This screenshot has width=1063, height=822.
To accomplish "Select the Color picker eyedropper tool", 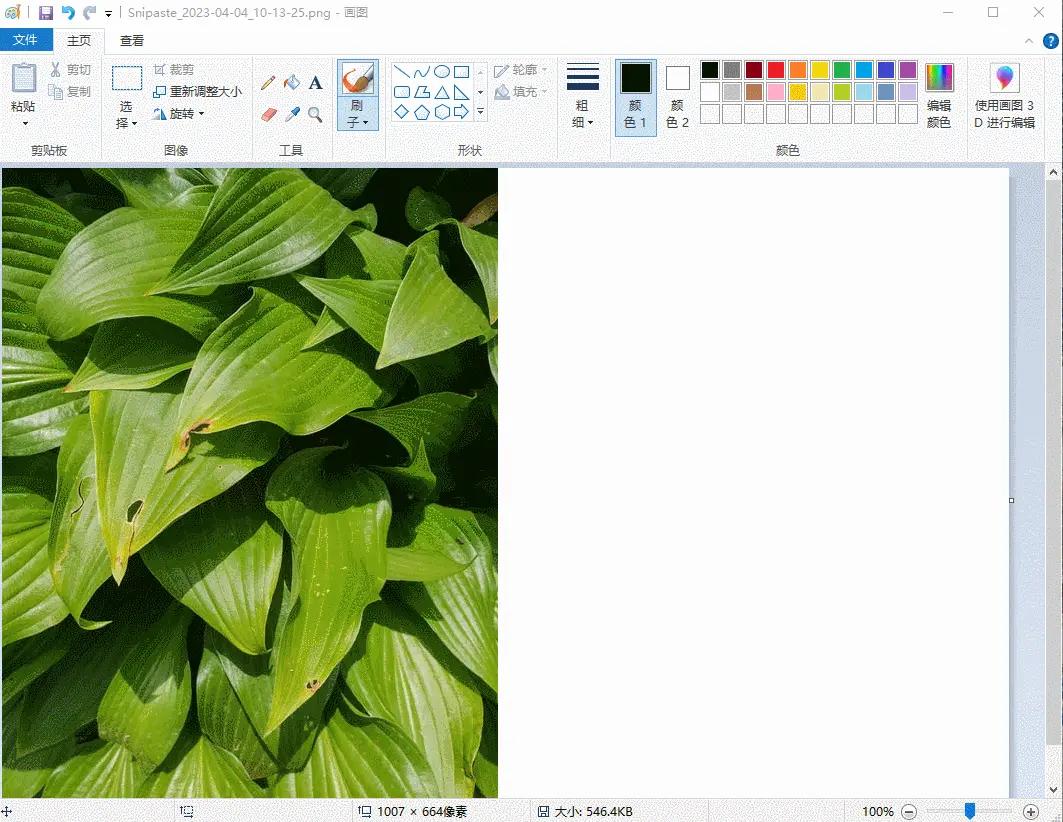I will coord(292,113).
